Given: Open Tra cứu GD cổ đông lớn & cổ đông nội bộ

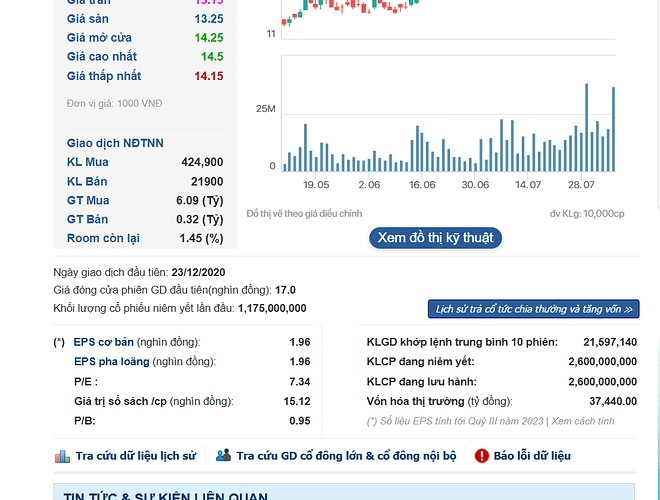Looking at the screenshot, I should tap(346, 456).
